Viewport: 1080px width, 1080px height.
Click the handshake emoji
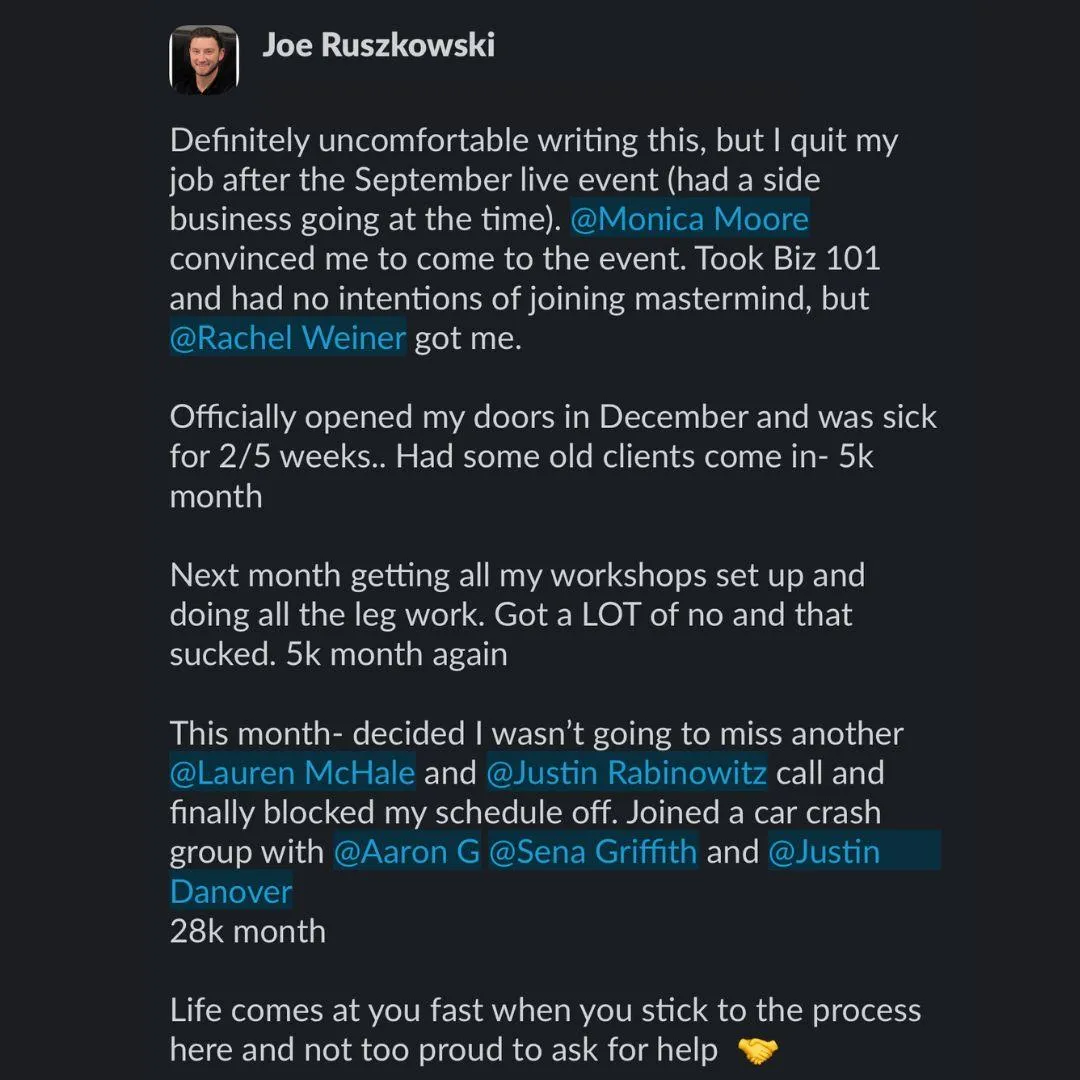pos(758,1051)
